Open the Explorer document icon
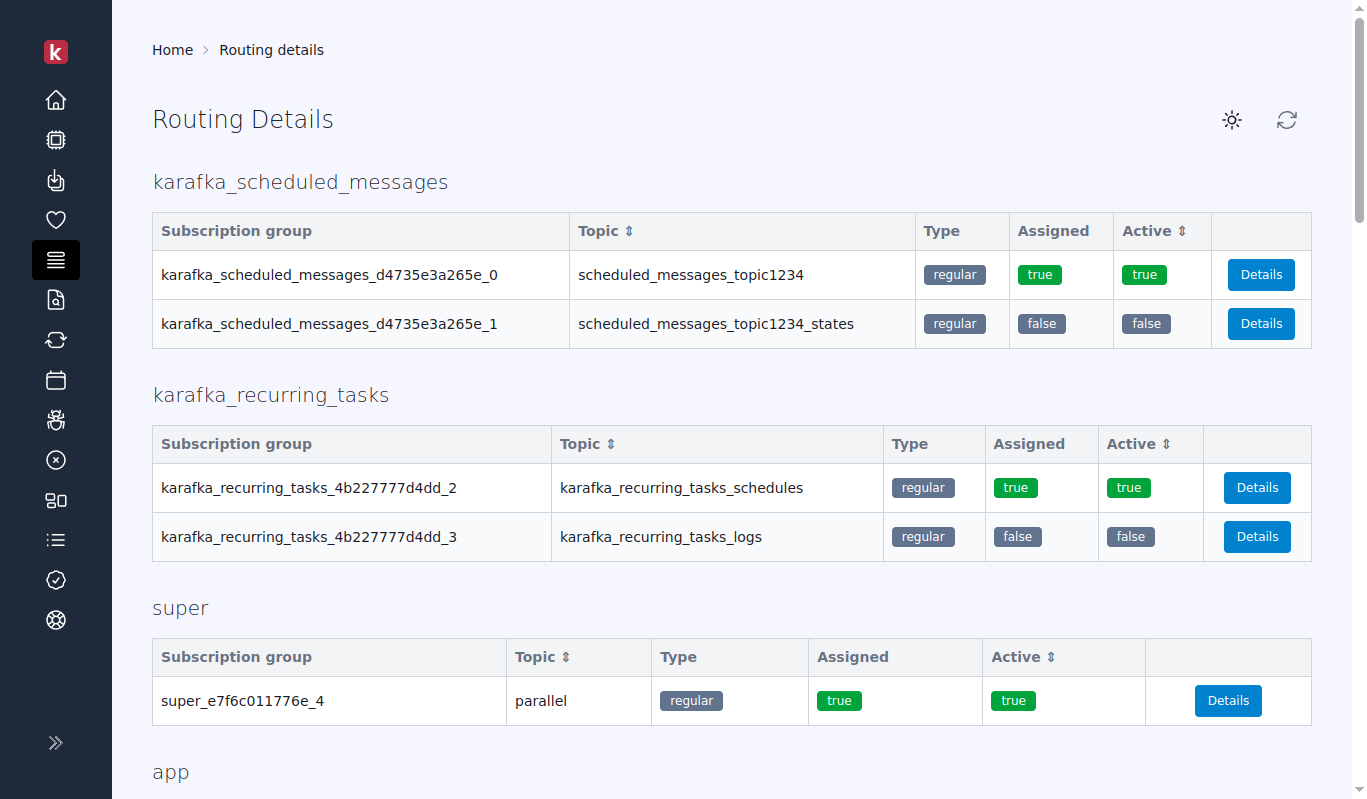This screenshot has height=799, width=1367. point(56,300)
